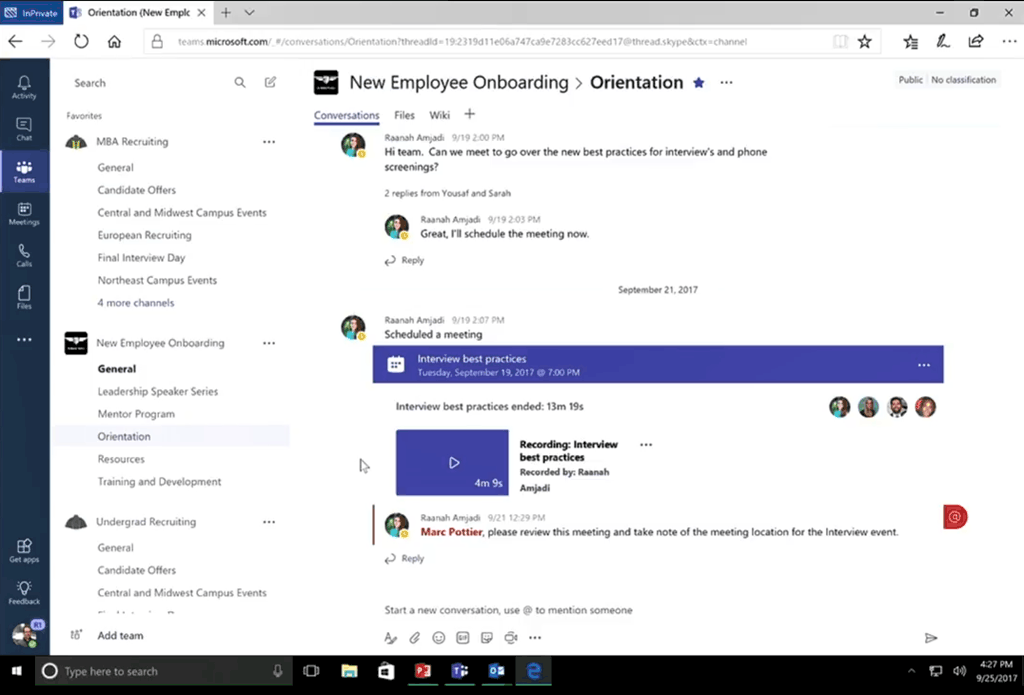Open the Activity feed in sidebar
The image size is (1024, 695).
[24, 87]
